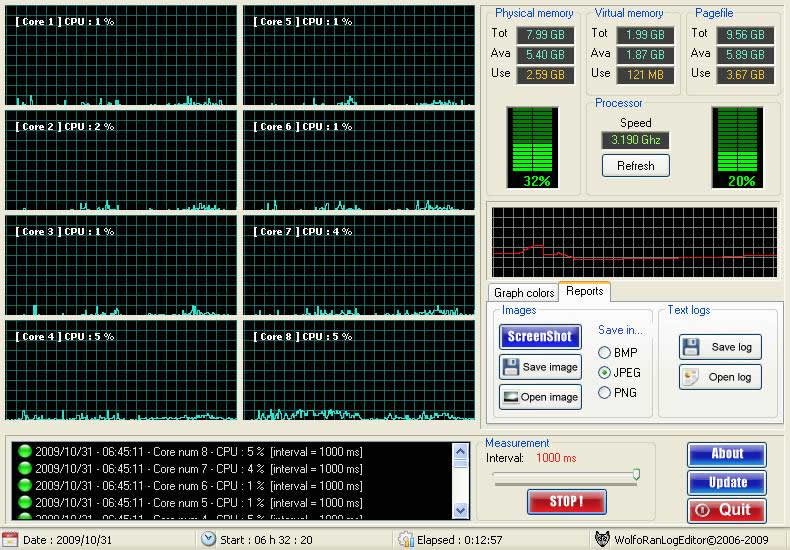Click the ScreenShot button
This screenshot has width=790, height=550.
click(540, 336)
